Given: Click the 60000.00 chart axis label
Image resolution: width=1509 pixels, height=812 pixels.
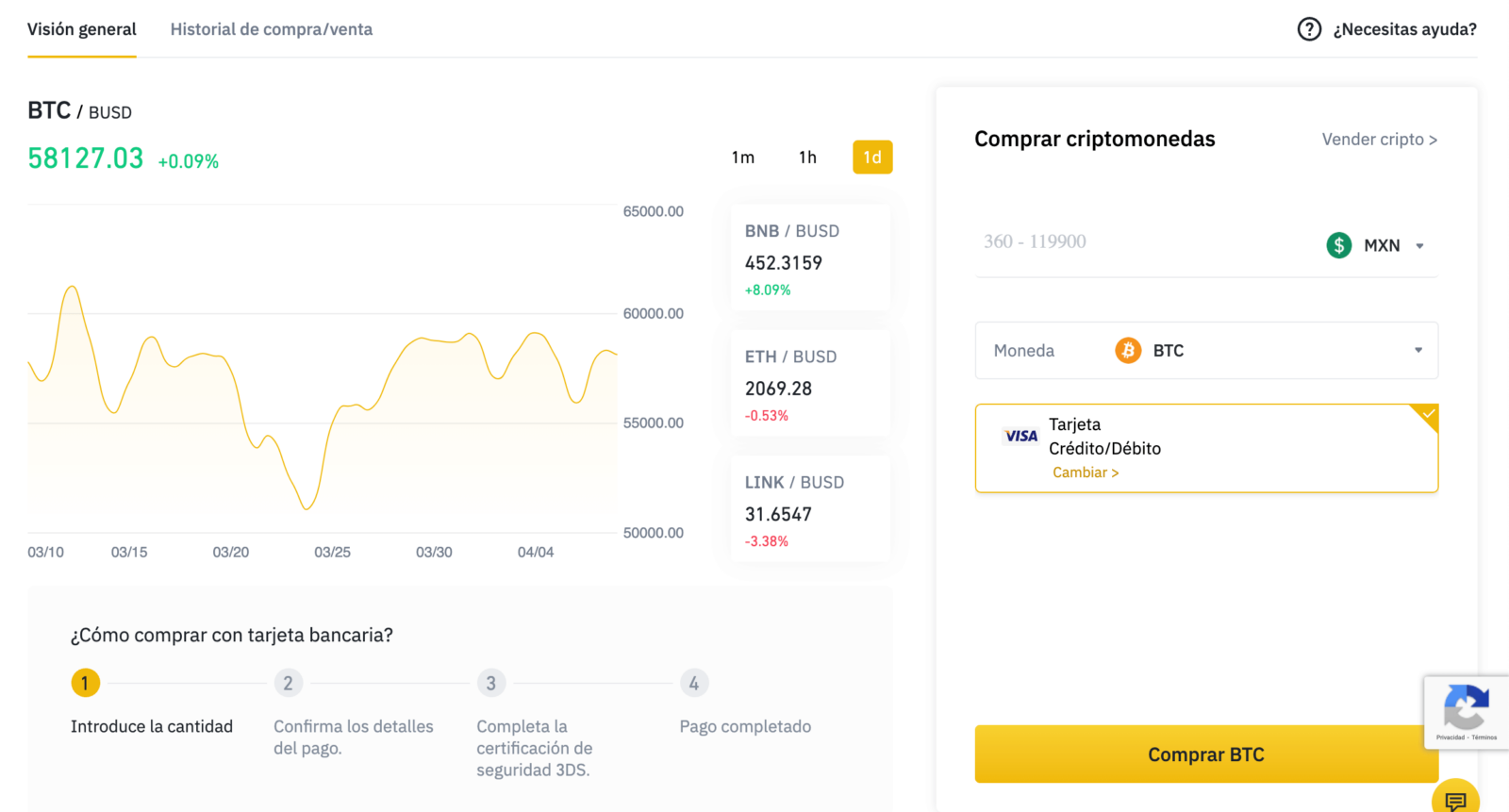Looking at the screenshot, I should pos(653,313).
